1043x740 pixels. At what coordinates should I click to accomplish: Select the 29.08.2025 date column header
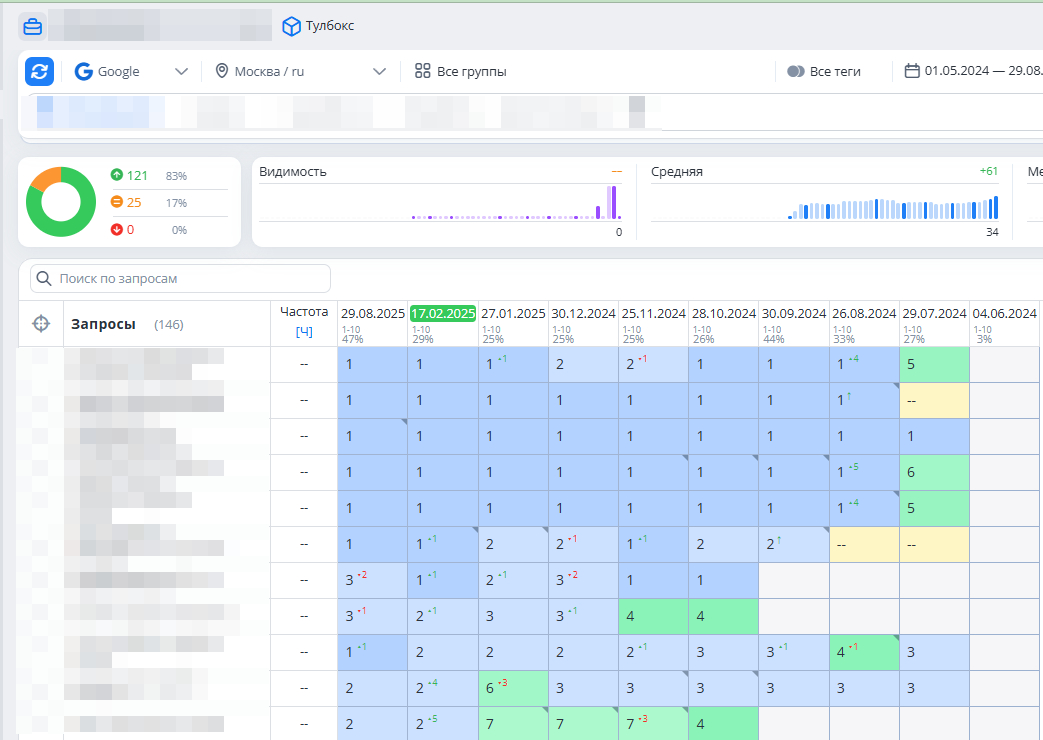(x=372, y=313)
